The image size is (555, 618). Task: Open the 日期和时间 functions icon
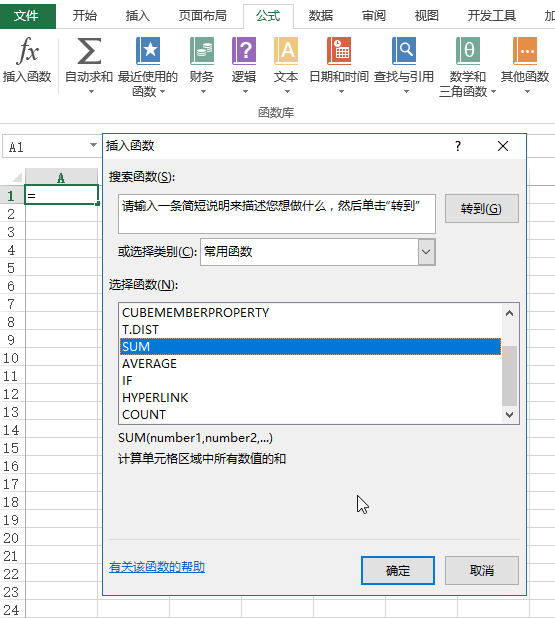tap(339, 51)
